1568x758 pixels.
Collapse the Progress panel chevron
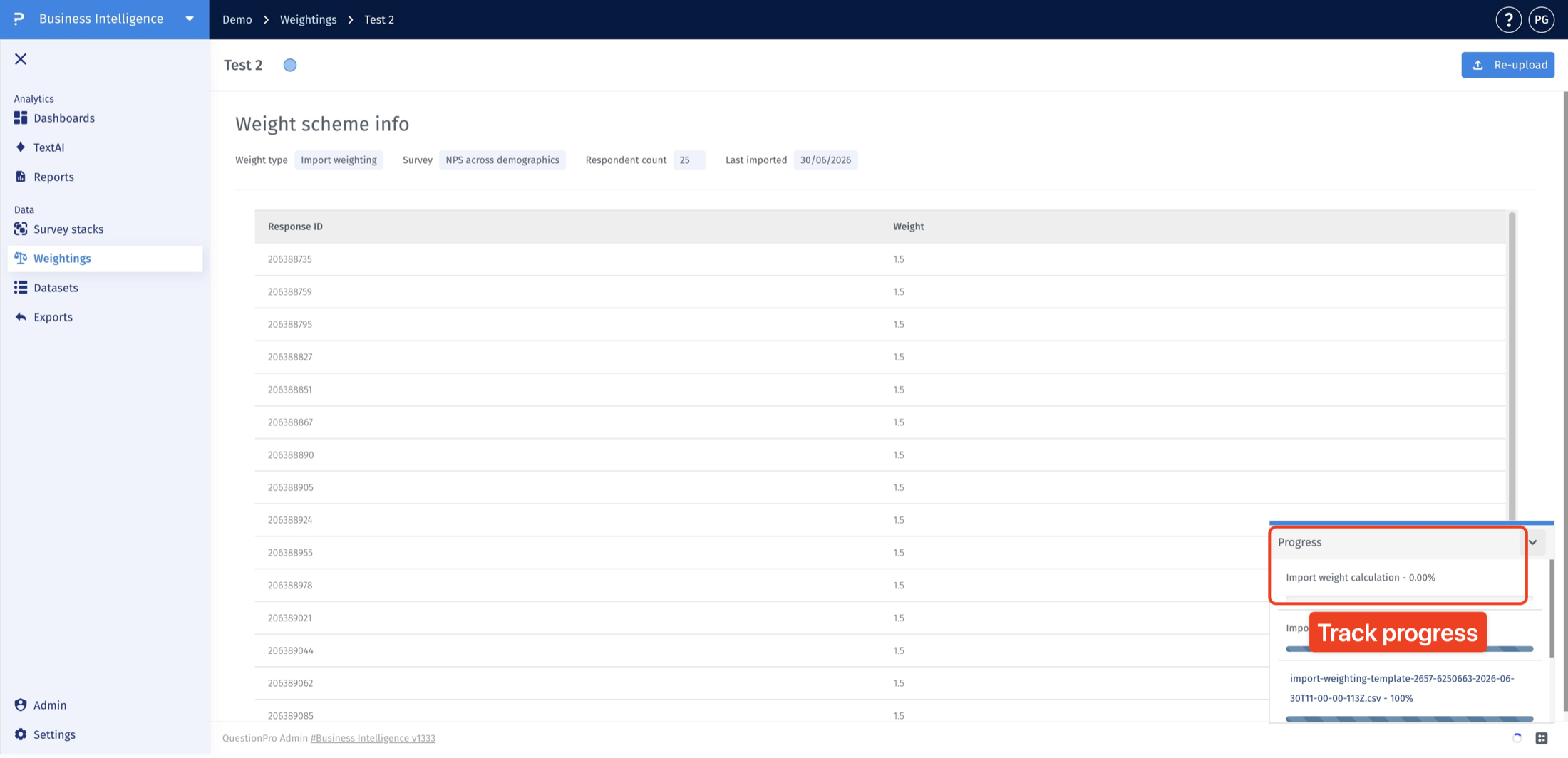point(1532,542)
